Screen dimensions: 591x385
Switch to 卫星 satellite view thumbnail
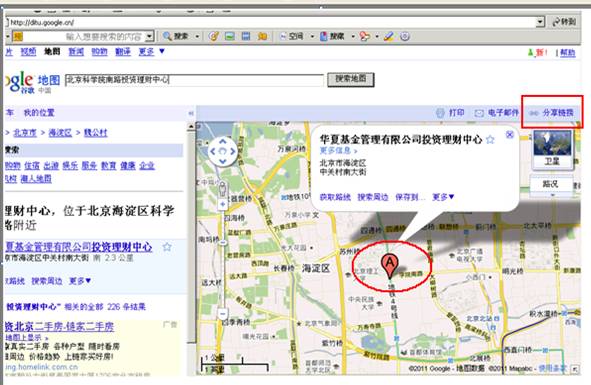click(x=552, y=149)
